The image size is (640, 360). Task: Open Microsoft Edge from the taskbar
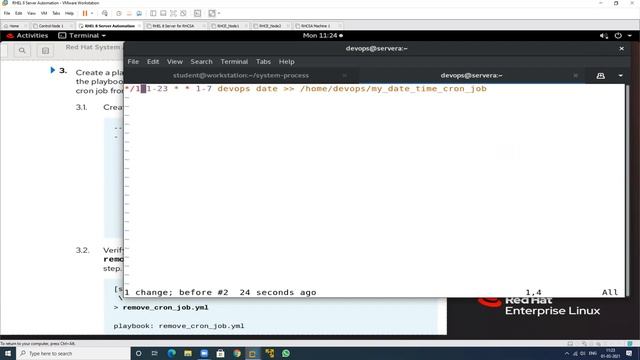tap(171, 353)
